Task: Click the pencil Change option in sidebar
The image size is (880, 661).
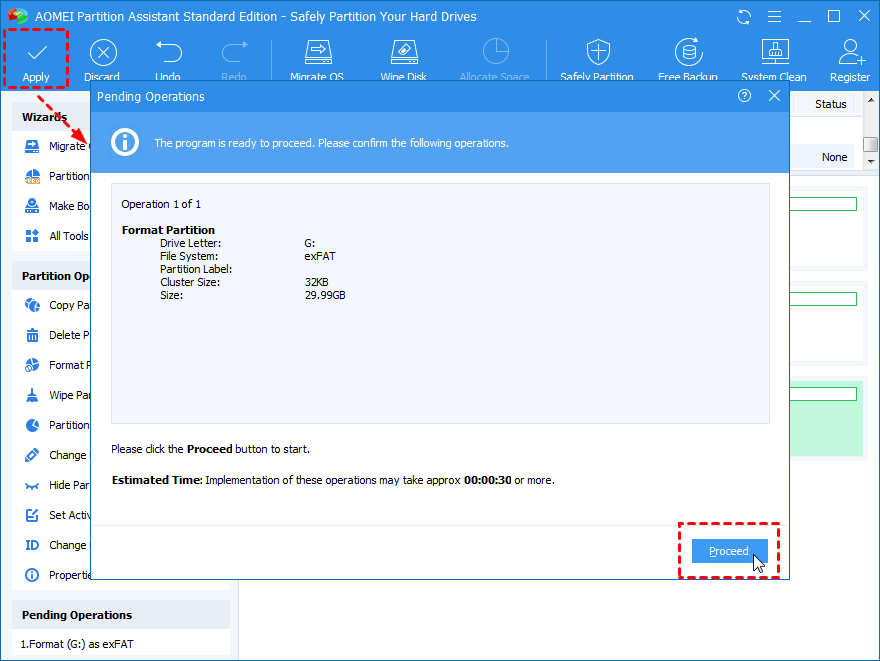Action: pyautogui.click(x=56, y=455)
